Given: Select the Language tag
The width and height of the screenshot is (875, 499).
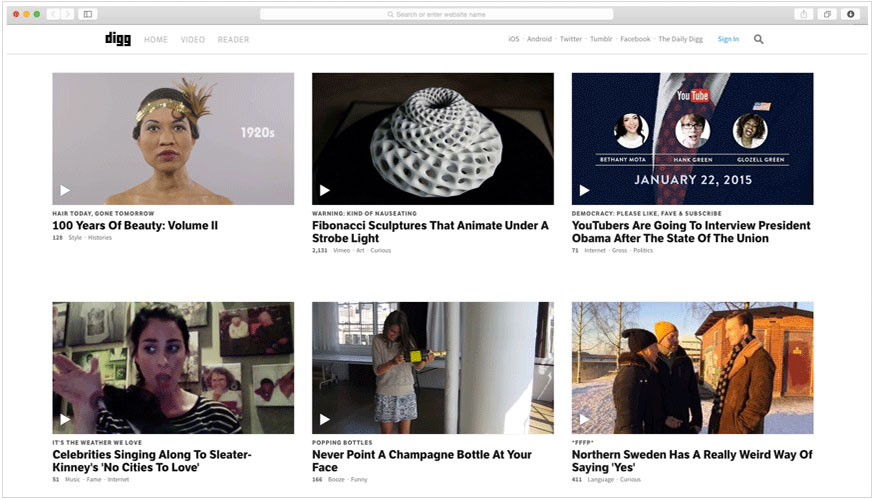Looking at the screenshot, I should tap(600, 479).
